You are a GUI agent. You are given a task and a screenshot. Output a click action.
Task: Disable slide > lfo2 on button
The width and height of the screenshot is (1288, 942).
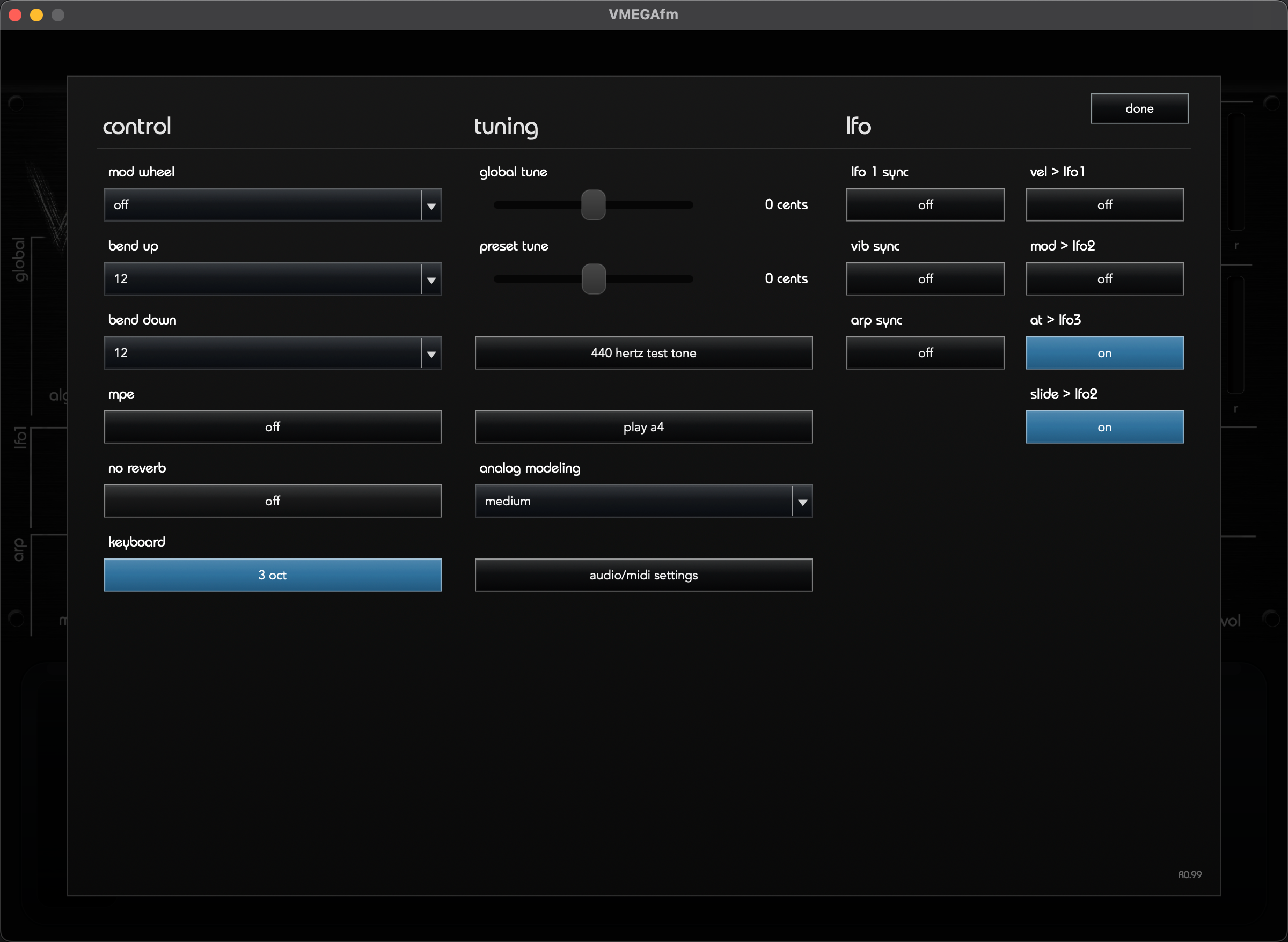click(1105, 428)
